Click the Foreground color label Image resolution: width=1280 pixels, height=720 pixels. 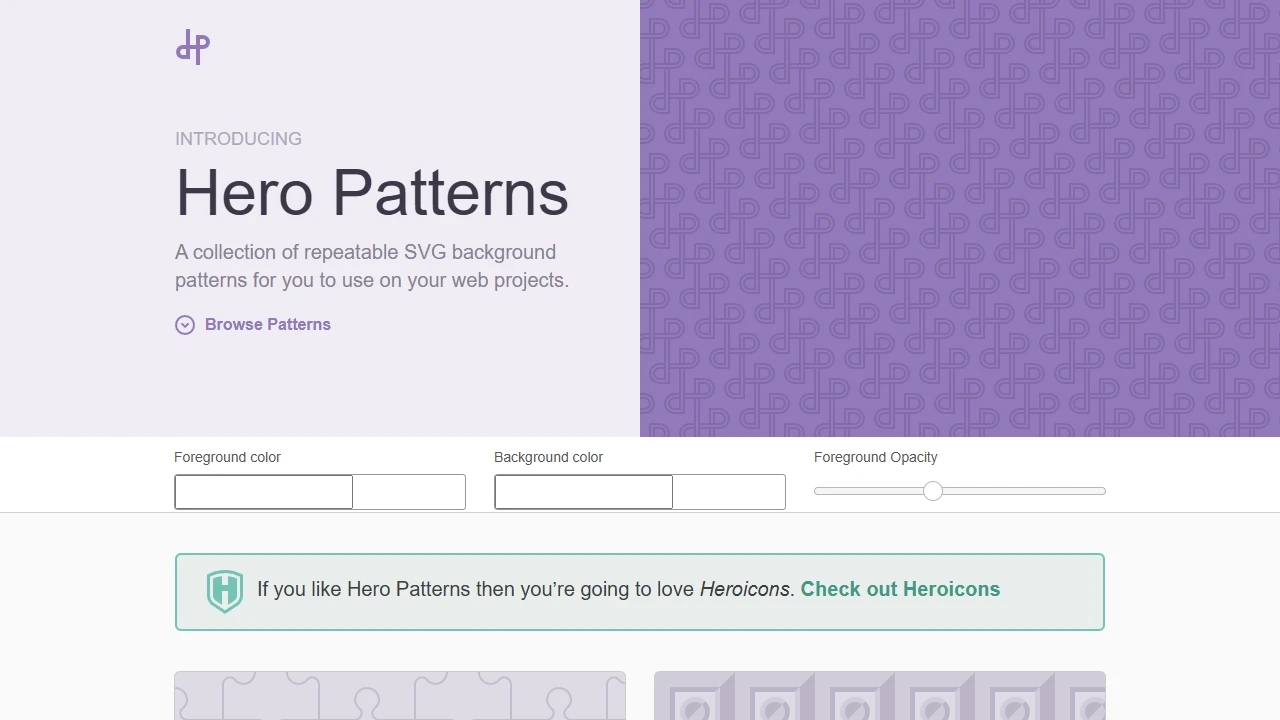(x=227, y=457)
